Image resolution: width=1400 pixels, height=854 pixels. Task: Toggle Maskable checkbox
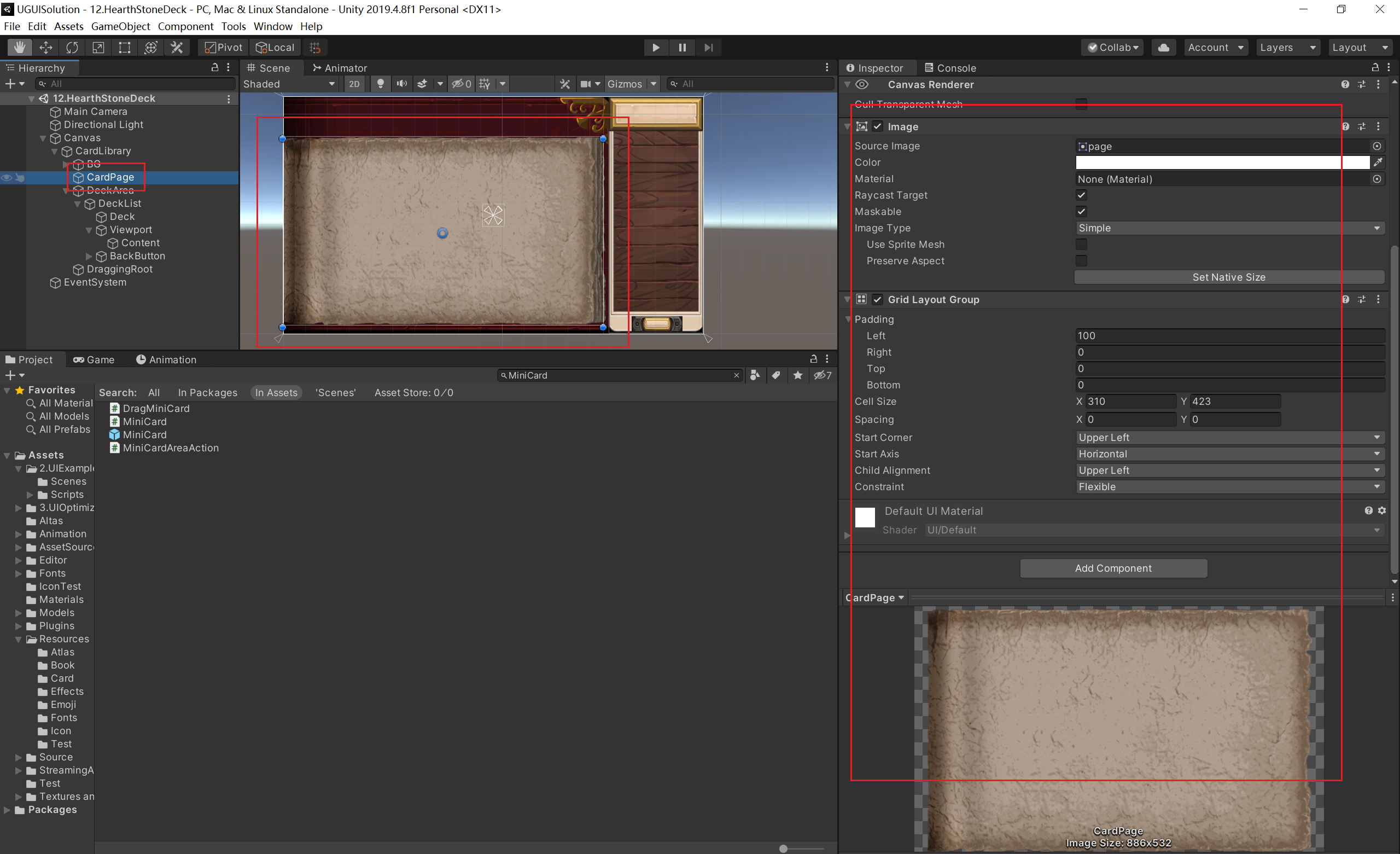pyautogui.click(x=1081, y=212)
